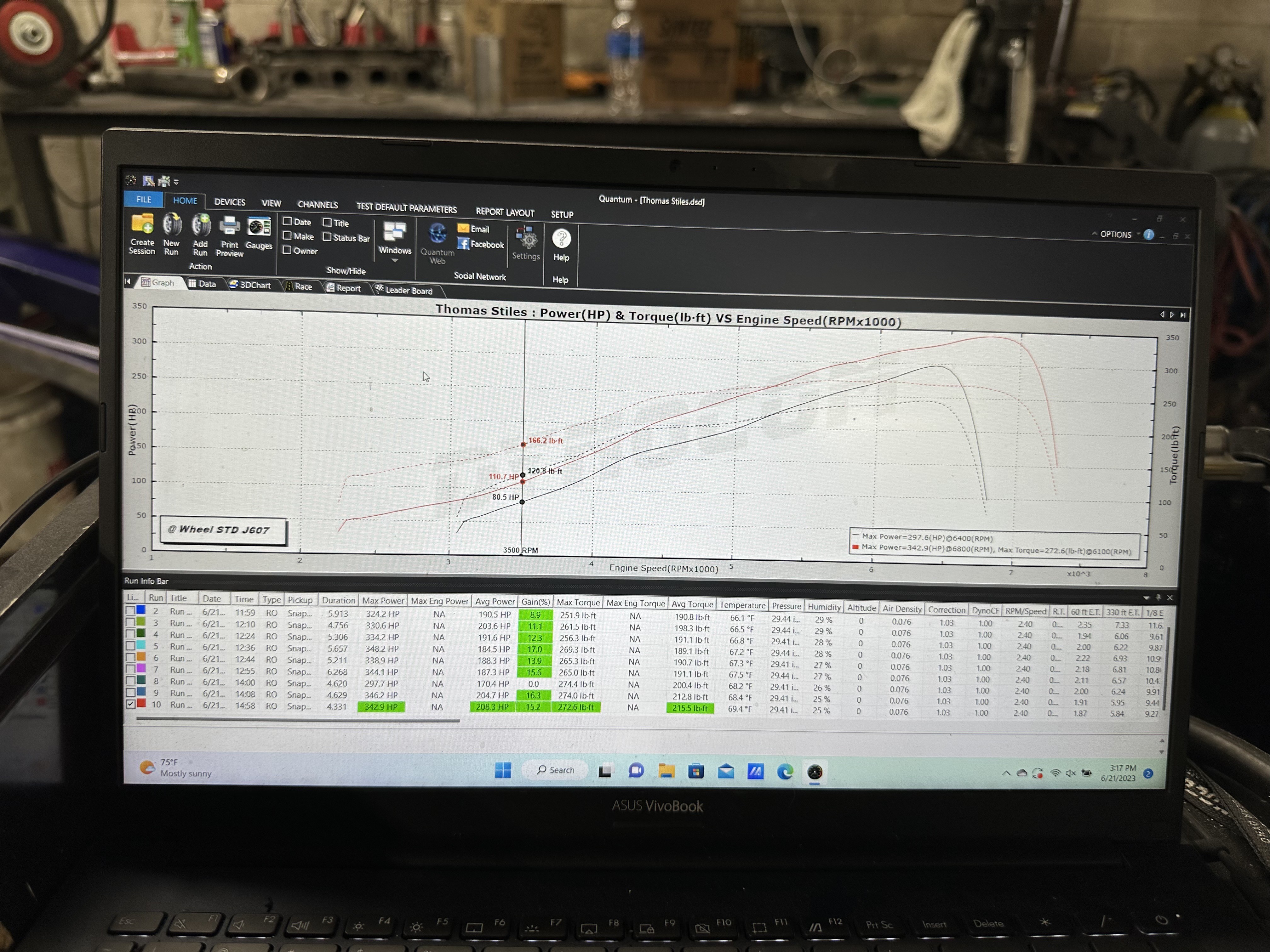Switch to the CHANNELS ribbon tab
1270x952 pixels.
click(317, 204)
